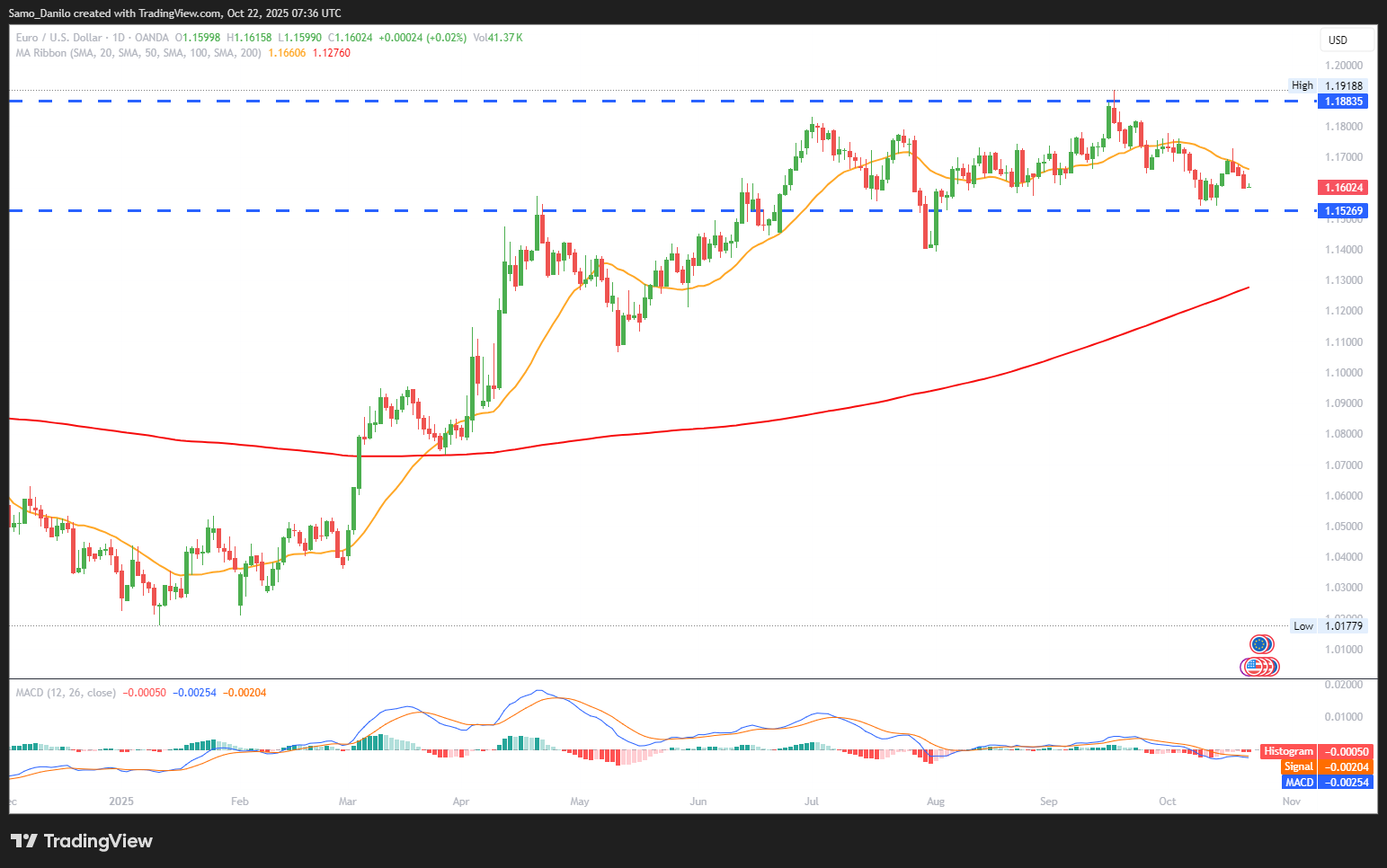Screen dimensions: 1387x868
Task: Click the European Union flag event icon
Action: [x=1260, y=644]
